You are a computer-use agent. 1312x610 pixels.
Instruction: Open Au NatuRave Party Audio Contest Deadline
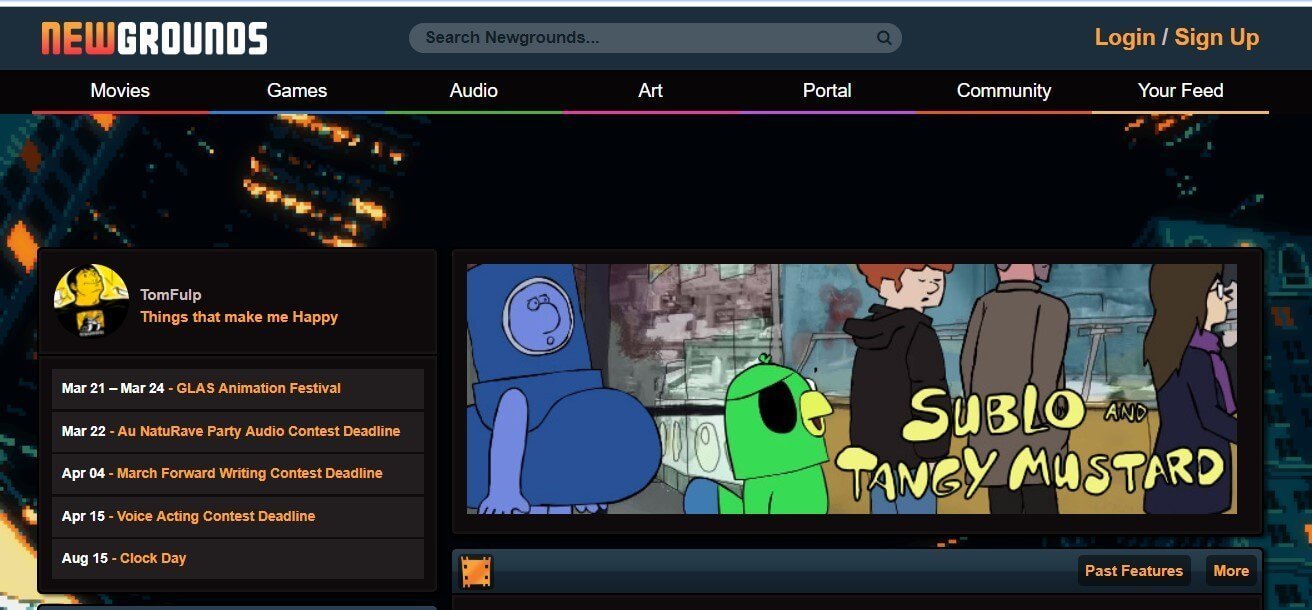pos(259,431)
